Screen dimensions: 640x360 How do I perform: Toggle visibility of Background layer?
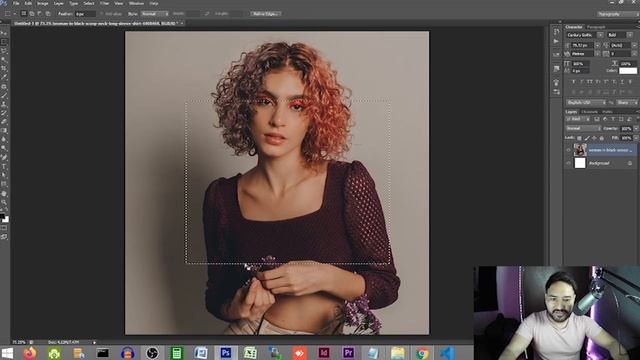point(569,163)
